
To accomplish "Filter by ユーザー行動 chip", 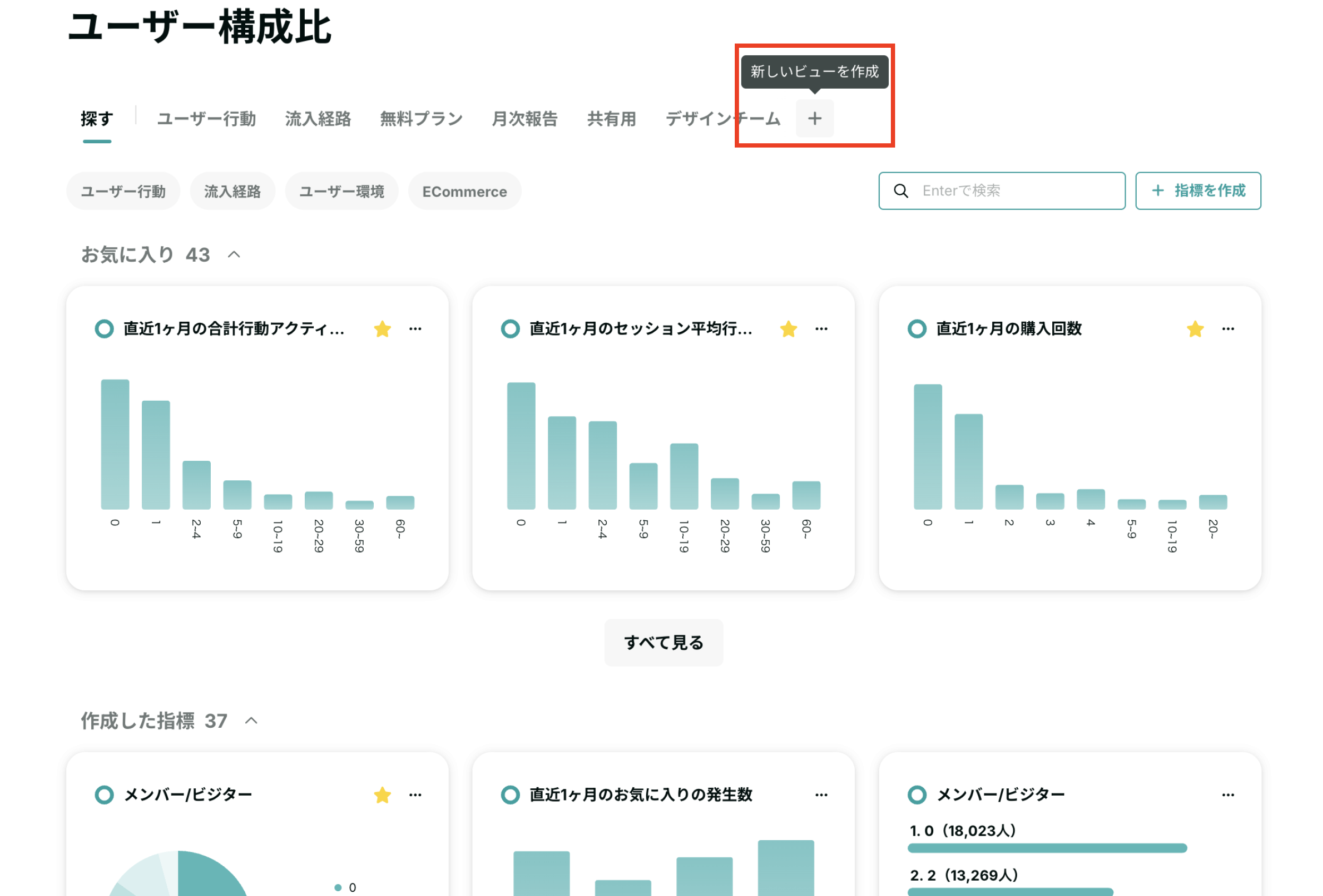I will pyautogui.click(x=124, y=191).
